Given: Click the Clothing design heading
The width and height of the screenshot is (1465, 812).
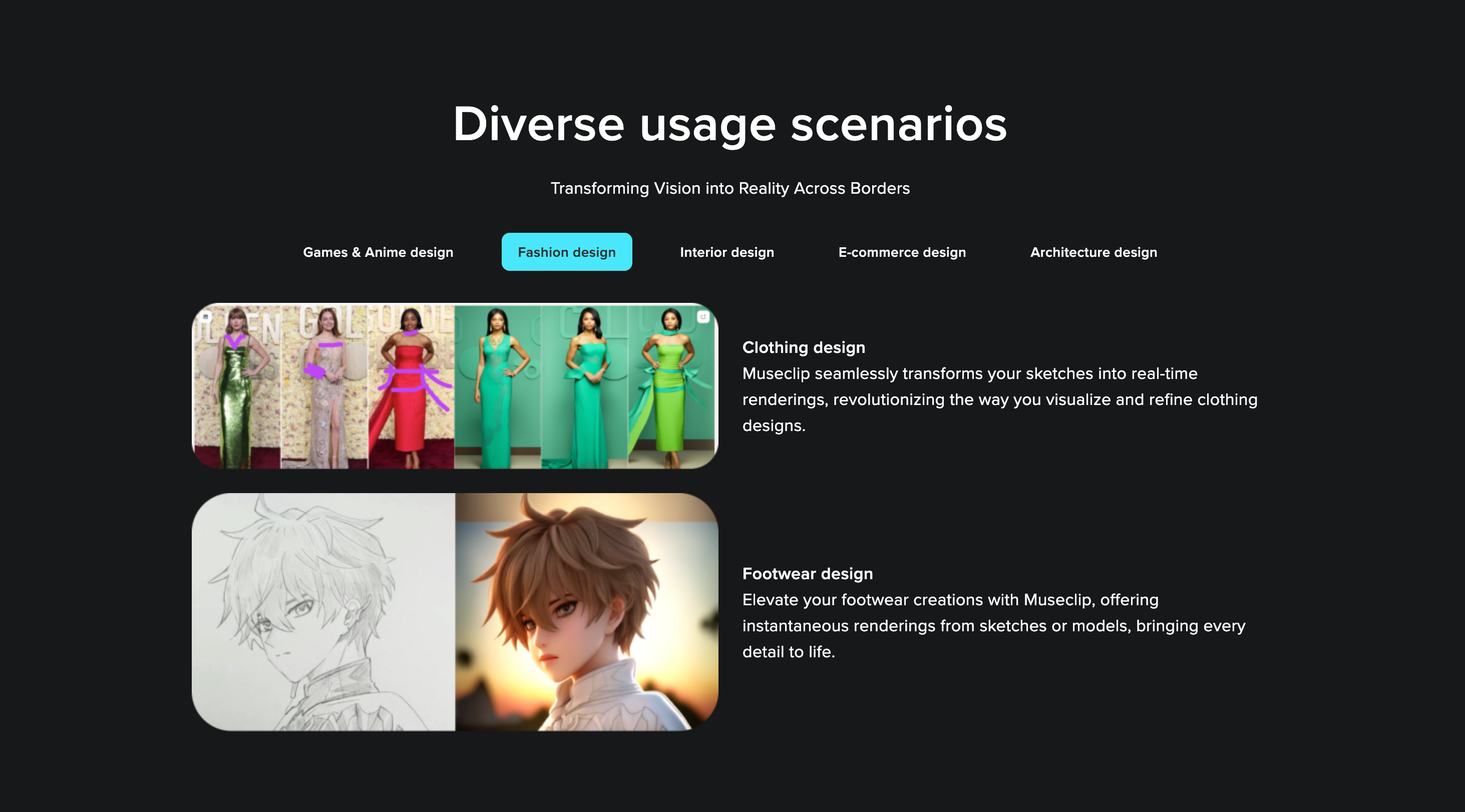Looking at the screenshot, I should (803, 347).
